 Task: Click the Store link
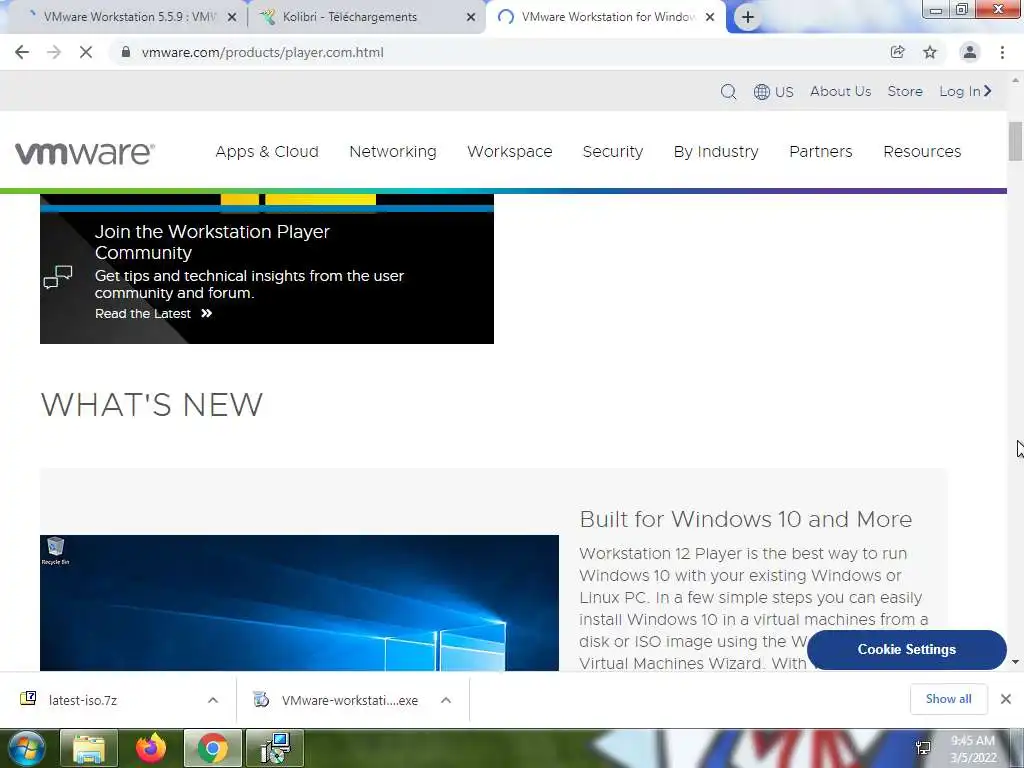[x=905, y=91]
